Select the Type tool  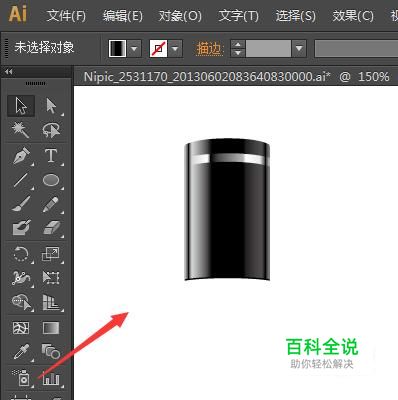pos(51,156)
